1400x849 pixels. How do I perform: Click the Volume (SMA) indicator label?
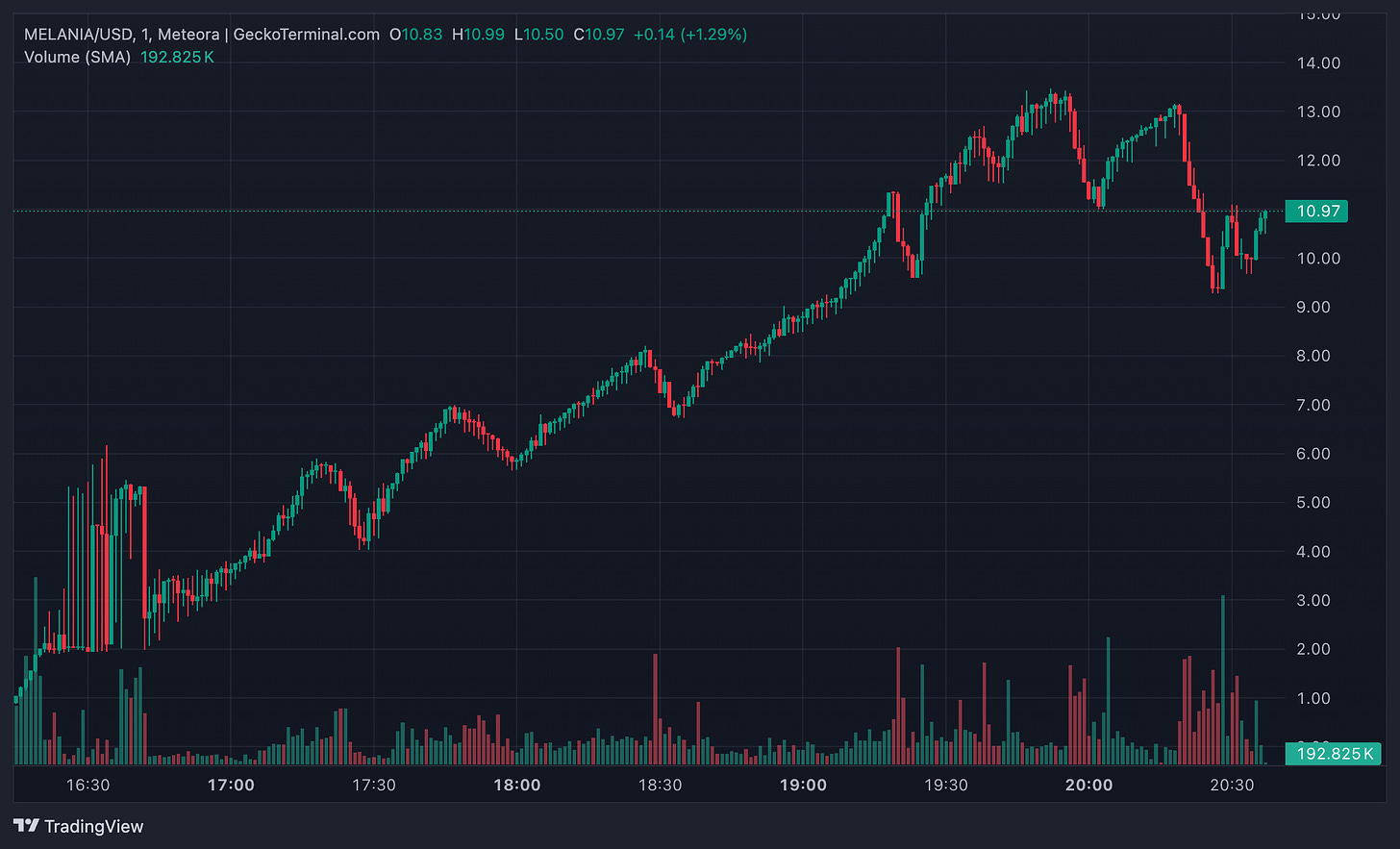tap(77, 58)
